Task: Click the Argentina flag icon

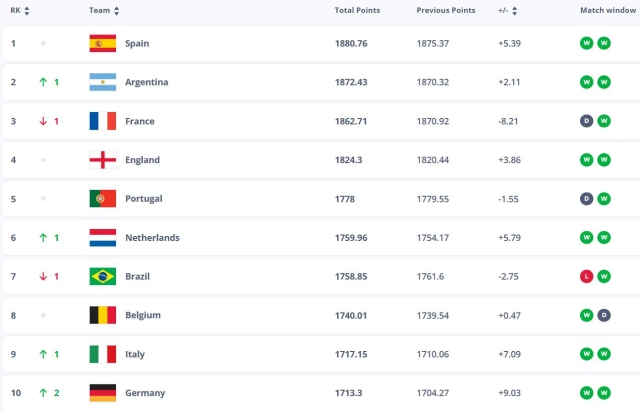Action: (x=103, y=82)
